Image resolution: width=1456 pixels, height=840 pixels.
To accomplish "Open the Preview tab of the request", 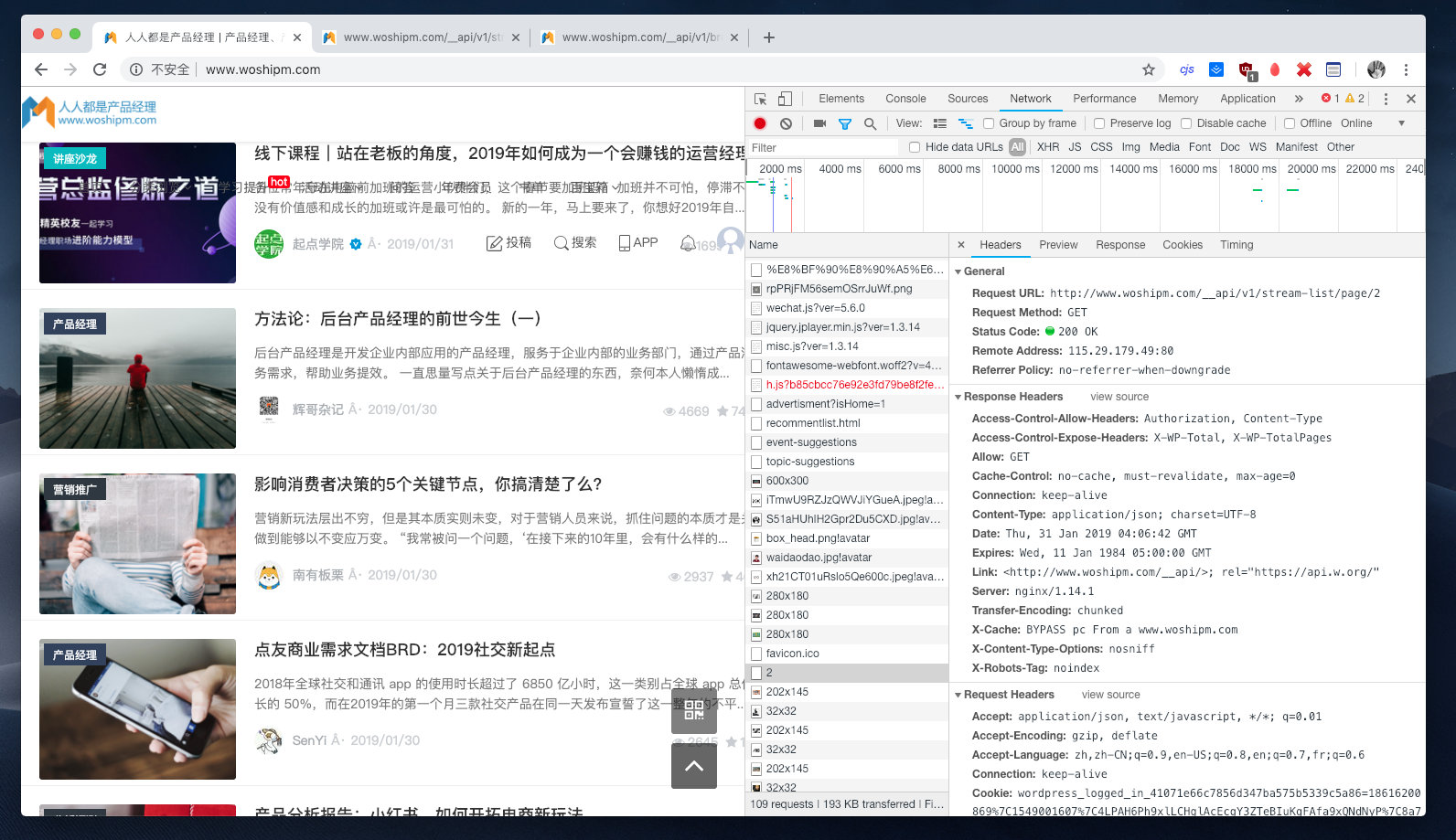I will click(x=1058, y=245).
